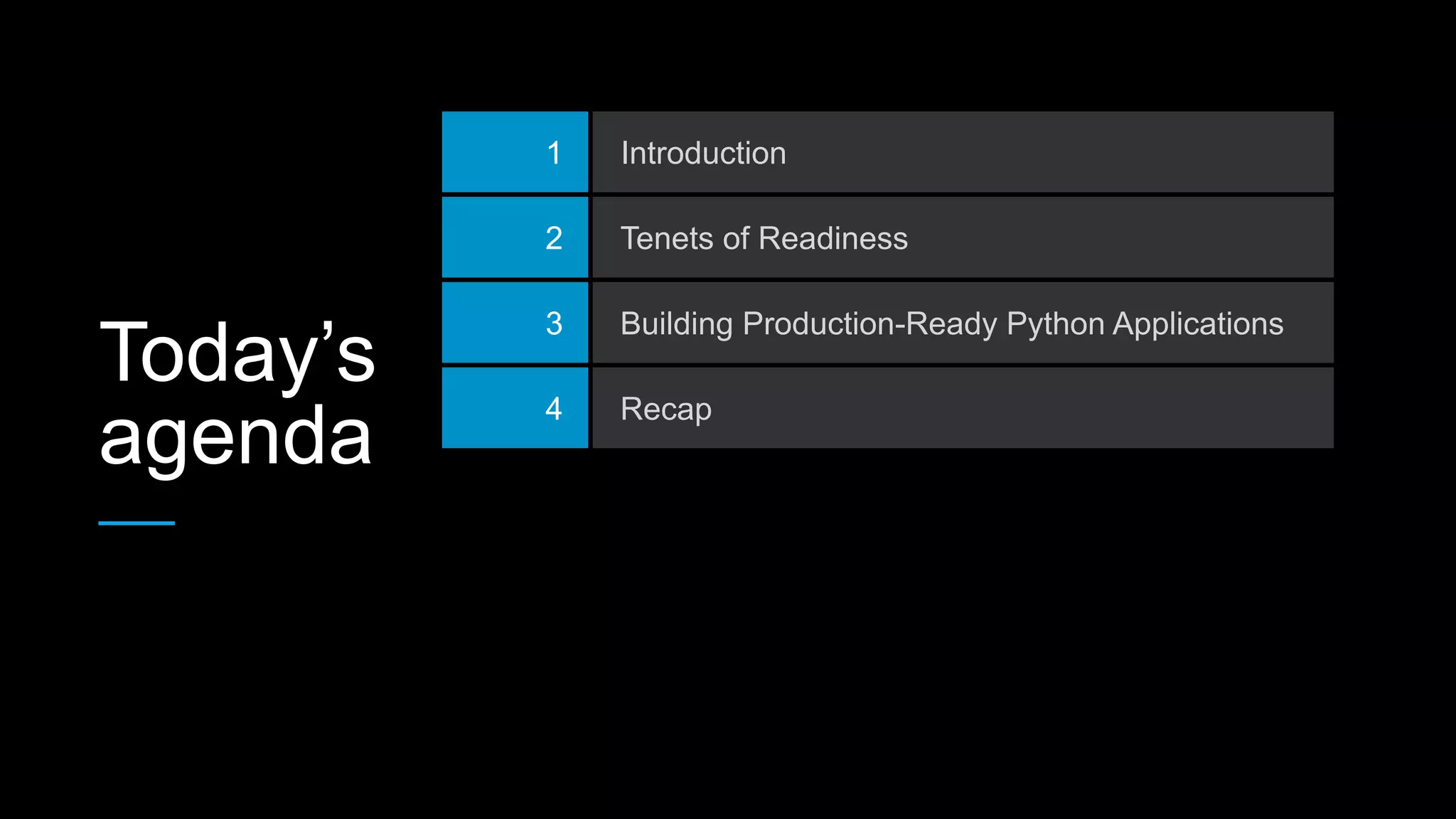Click the blue box numbered 3

click(515, 323)
